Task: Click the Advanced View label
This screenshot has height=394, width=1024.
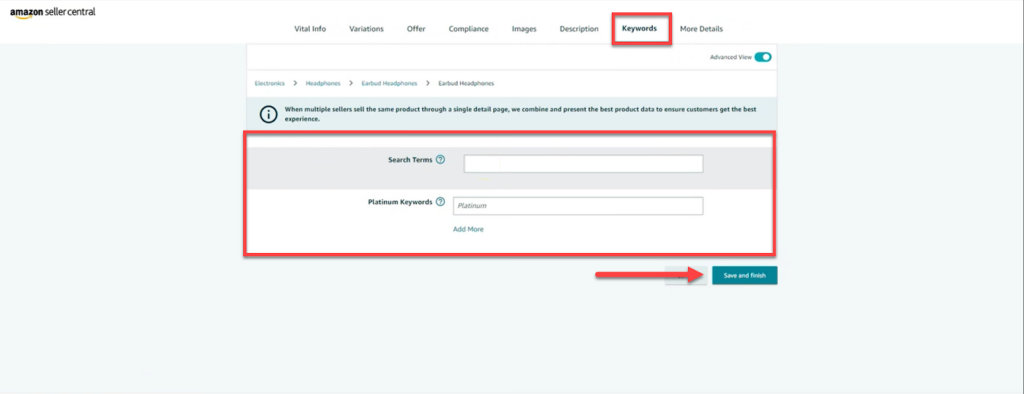Action: click(731, 57)
